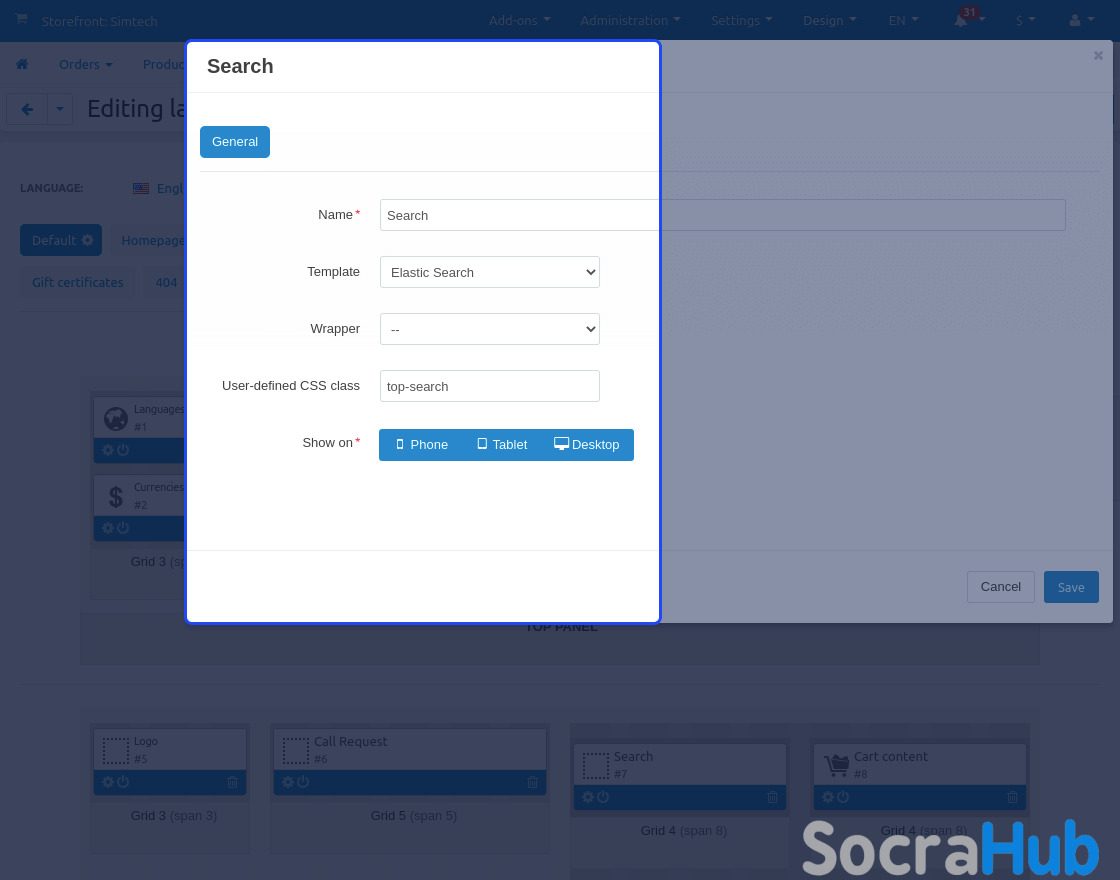
Task: Click the back arrow button
Action: (x=27, y=109)
